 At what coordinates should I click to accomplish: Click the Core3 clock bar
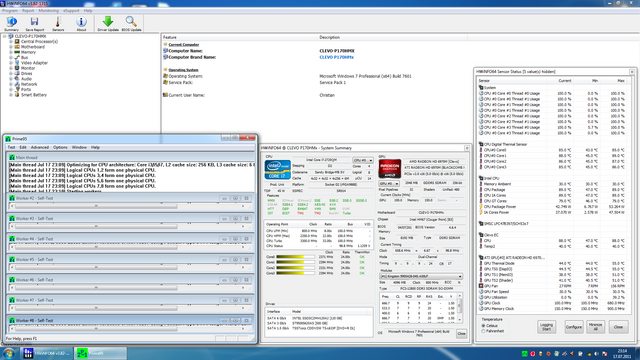click(x=295, y=273)
